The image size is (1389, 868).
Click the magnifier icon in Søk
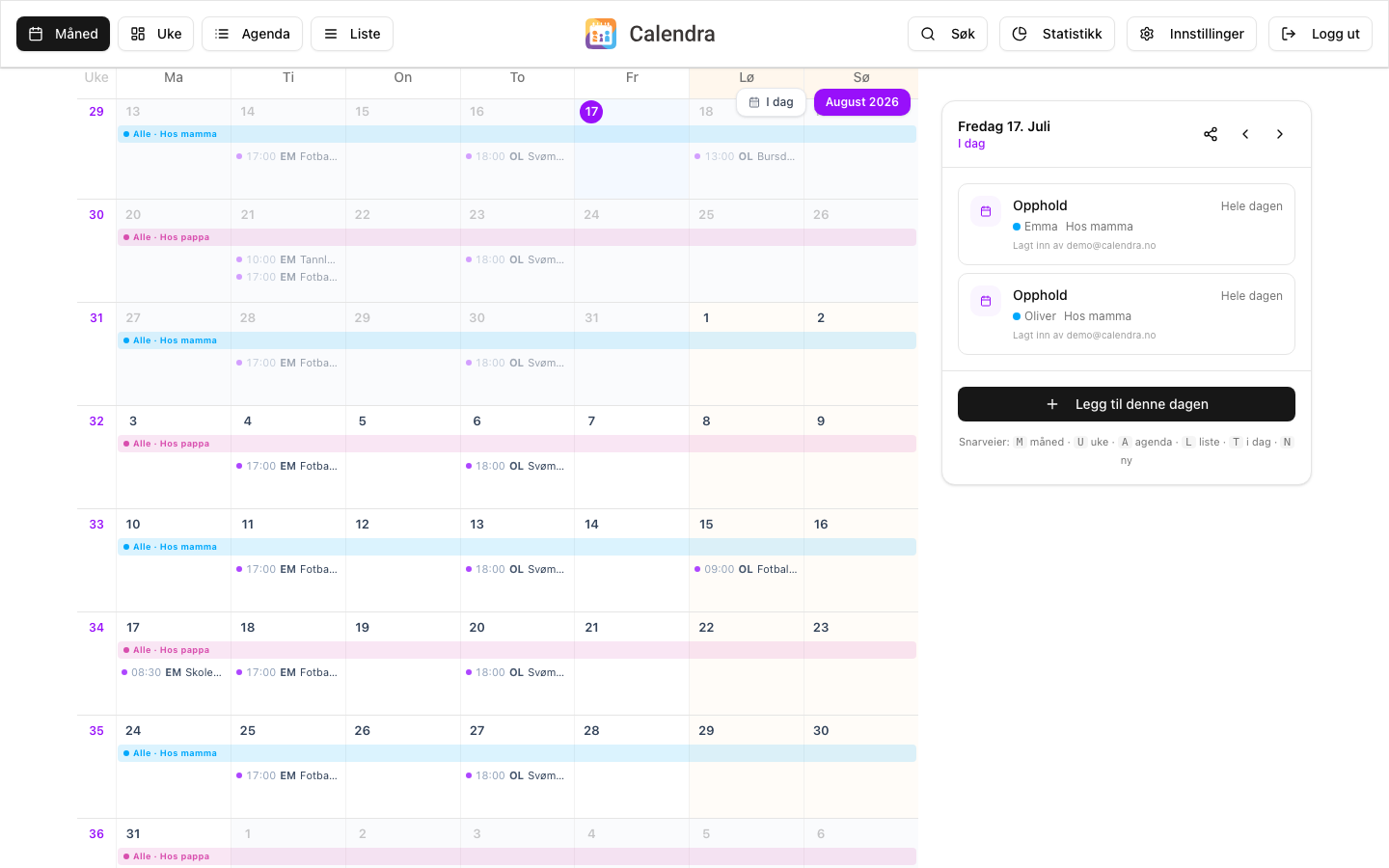pos(928,34)
